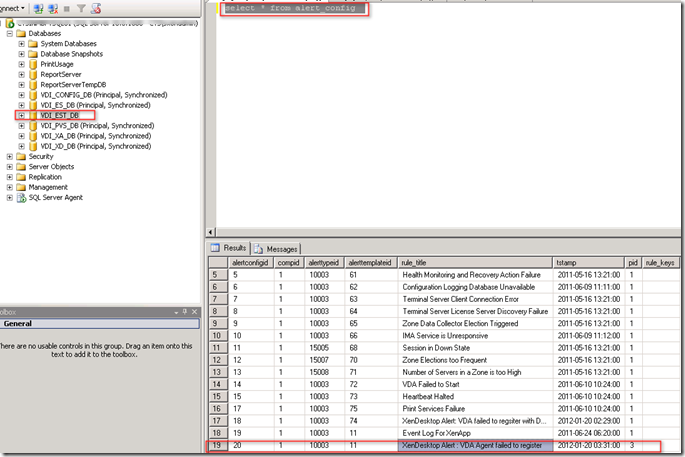The width and height of the screenshot is (685, 457).
Task: Expand the ReportServerTempDB database
Action: click(x=21, y=85)
